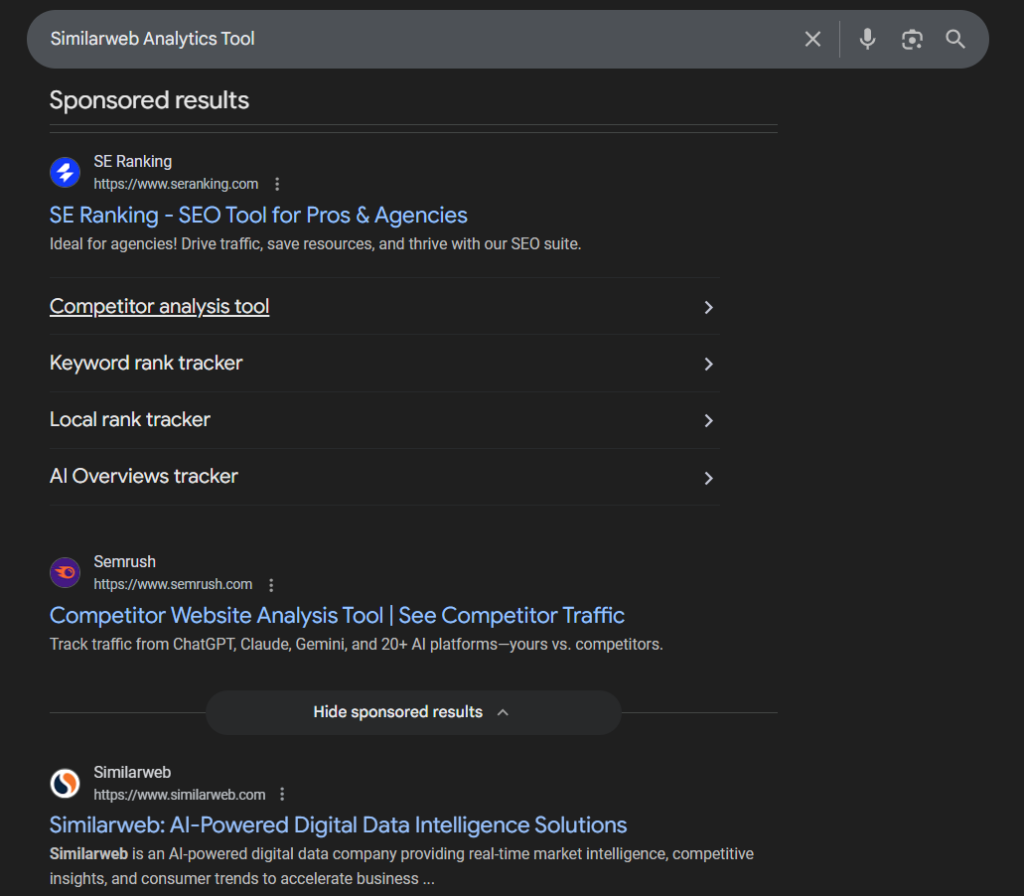Click the Similarweb favicon

click(64, 783)
